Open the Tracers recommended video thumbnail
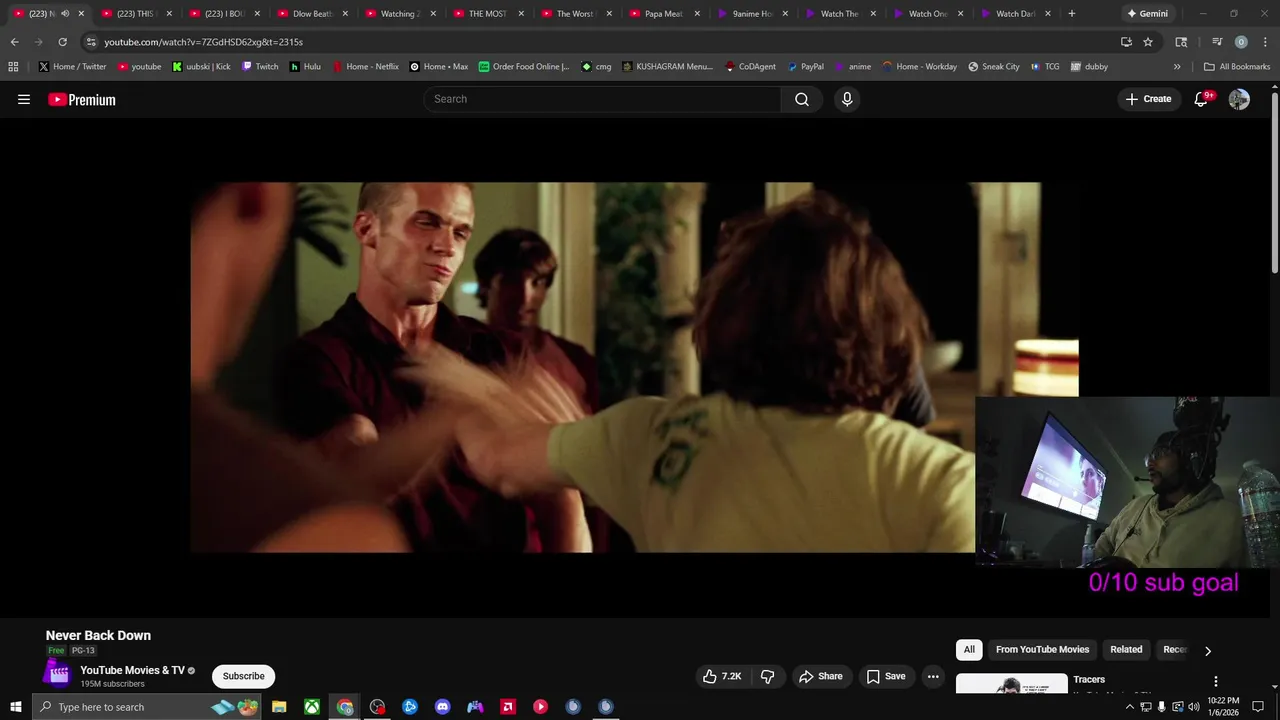1280x720 pixels. pos(1011,684)
